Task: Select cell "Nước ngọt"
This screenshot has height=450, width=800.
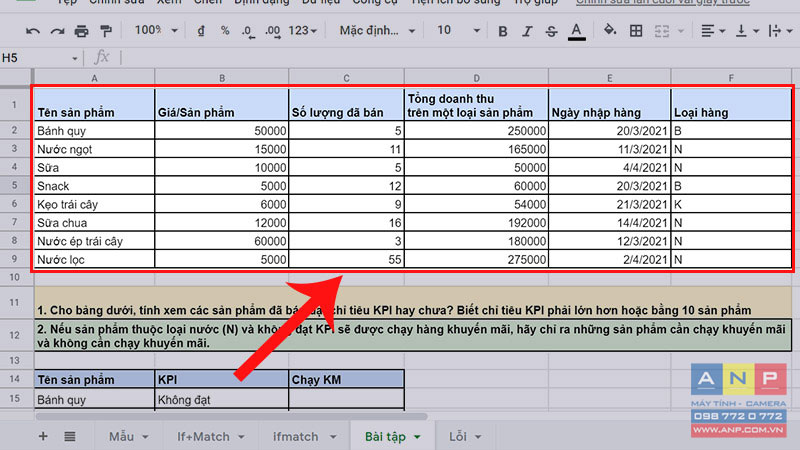Action: [94, 149]
